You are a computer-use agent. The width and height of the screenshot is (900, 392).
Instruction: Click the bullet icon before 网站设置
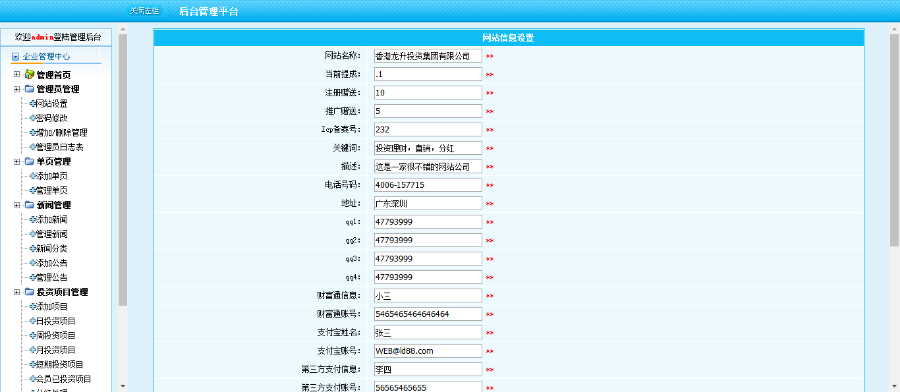coord(32,104)
